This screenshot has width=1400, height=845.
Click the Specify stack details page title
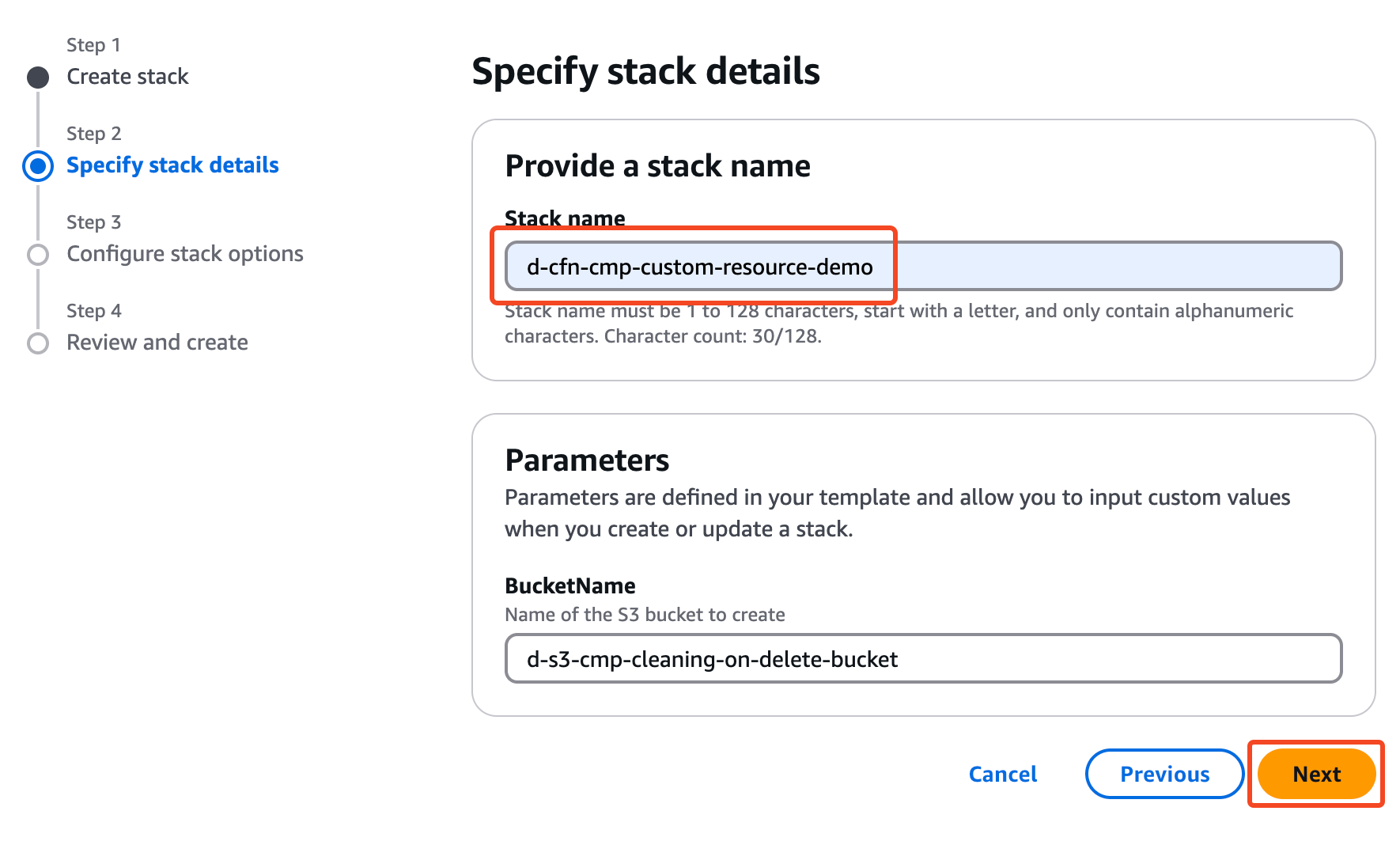click(645, 72)
